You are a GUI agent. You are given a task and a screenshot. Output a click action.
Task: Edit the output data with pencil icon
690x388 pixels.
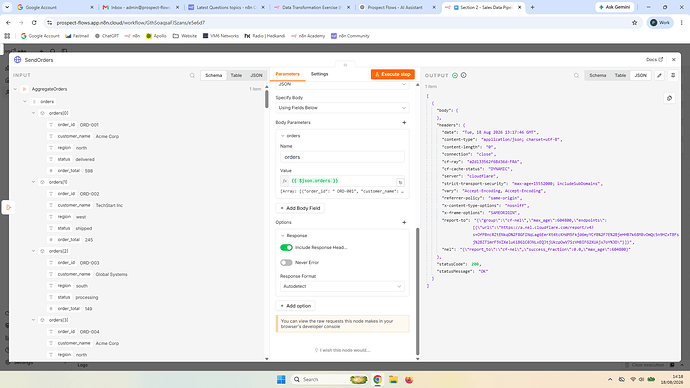click(x=659, y=75)
